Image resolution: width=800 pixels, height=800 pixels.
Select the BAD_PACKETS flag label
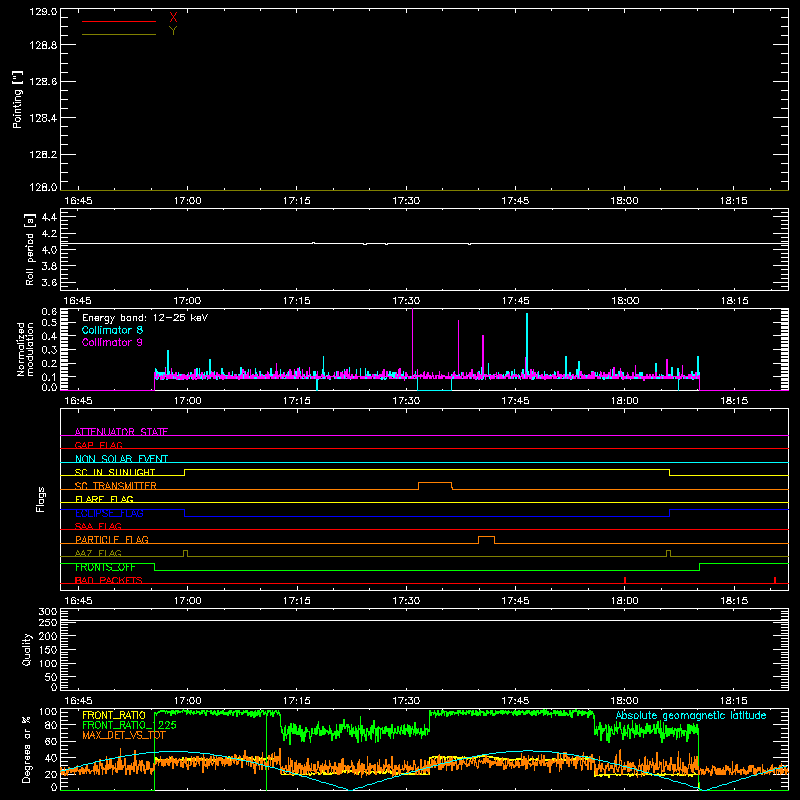point(109,580)
